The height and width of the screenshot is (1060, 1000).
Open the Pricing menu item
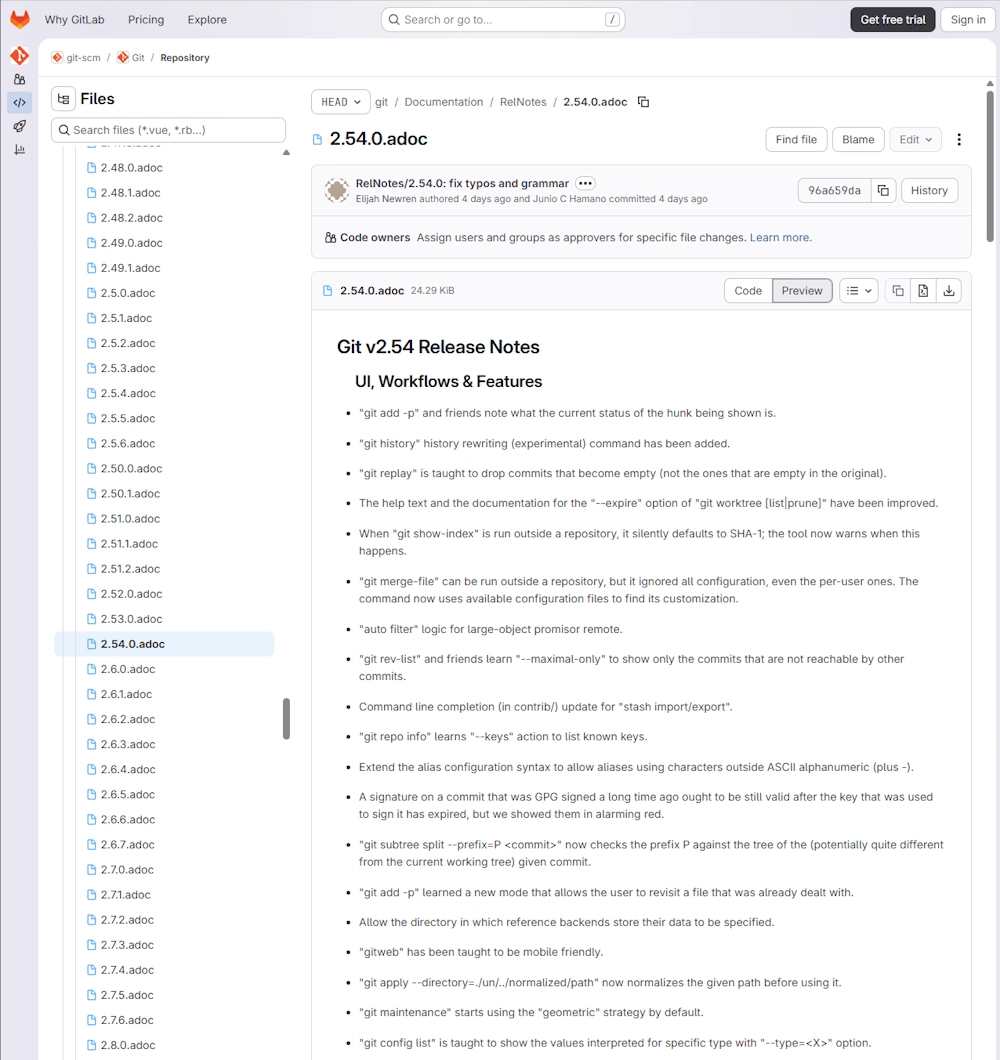coord(146,20)
